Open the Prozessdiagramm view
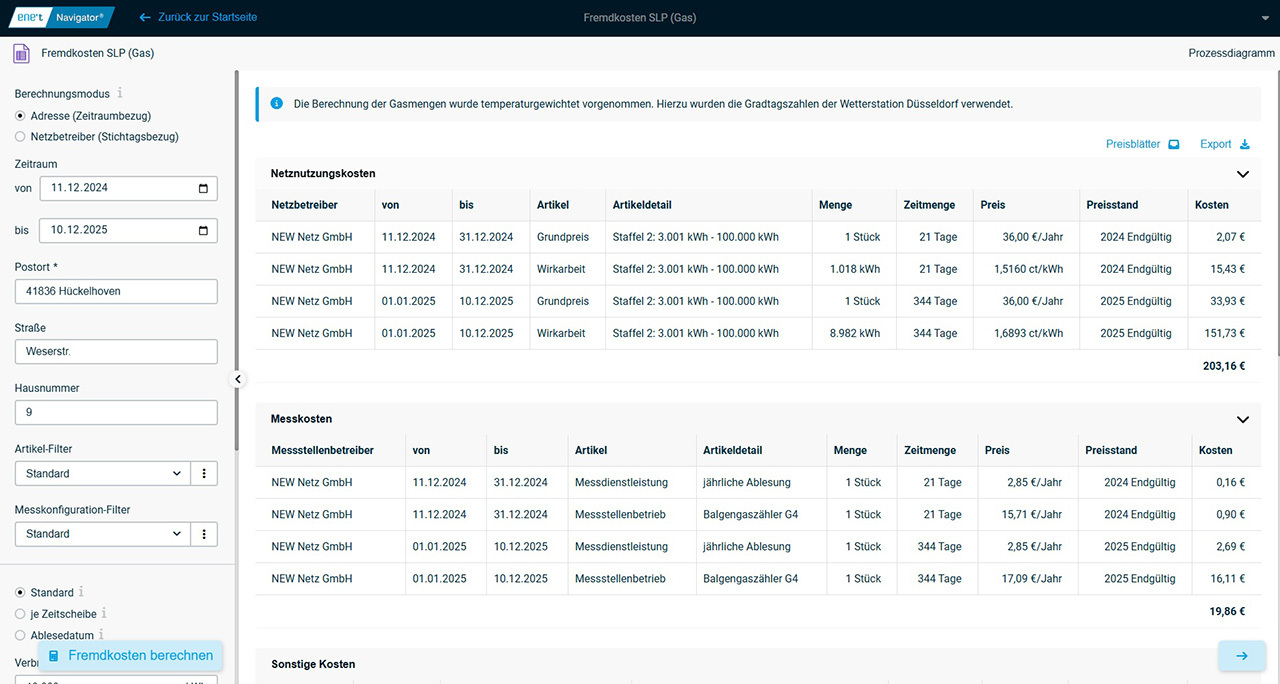The image size is (1280, 684). pos(1231,53)
